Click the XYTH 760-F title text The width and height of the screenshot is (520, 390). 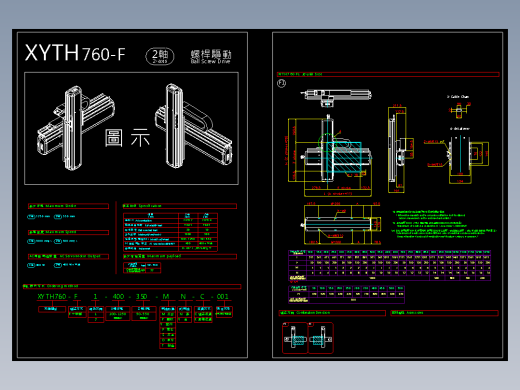pyautogui.click(x=75, y=53)
